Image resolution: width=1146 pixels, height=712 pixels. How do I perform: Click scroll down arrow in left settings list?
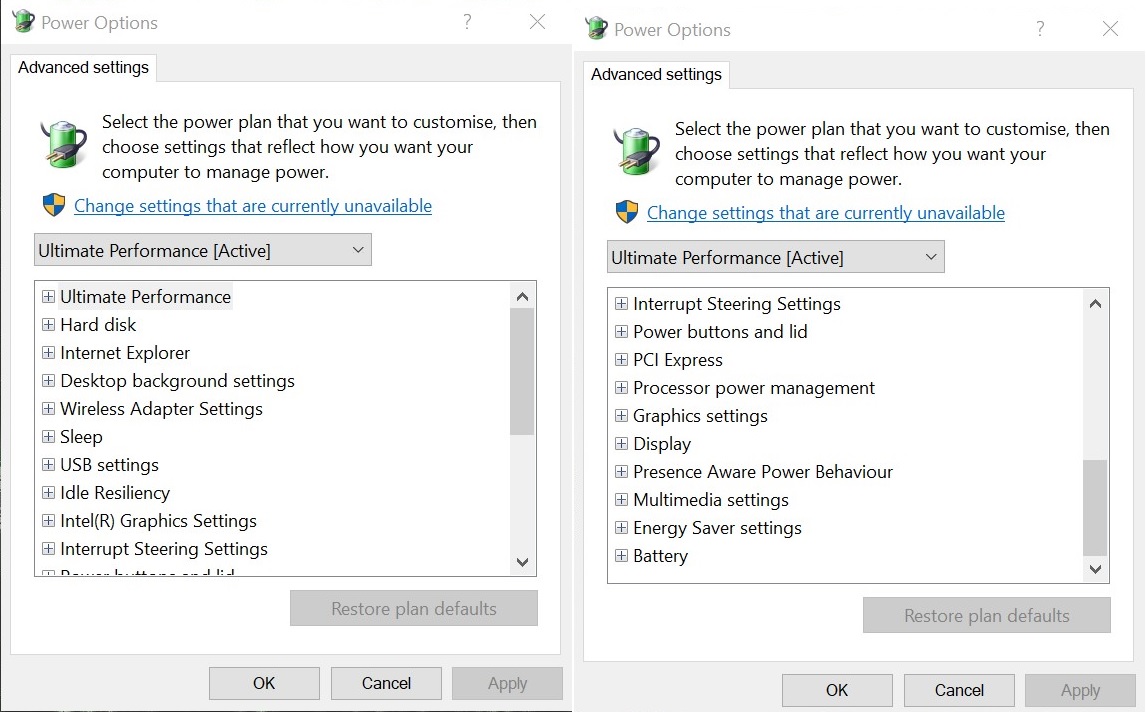point(522,562)
